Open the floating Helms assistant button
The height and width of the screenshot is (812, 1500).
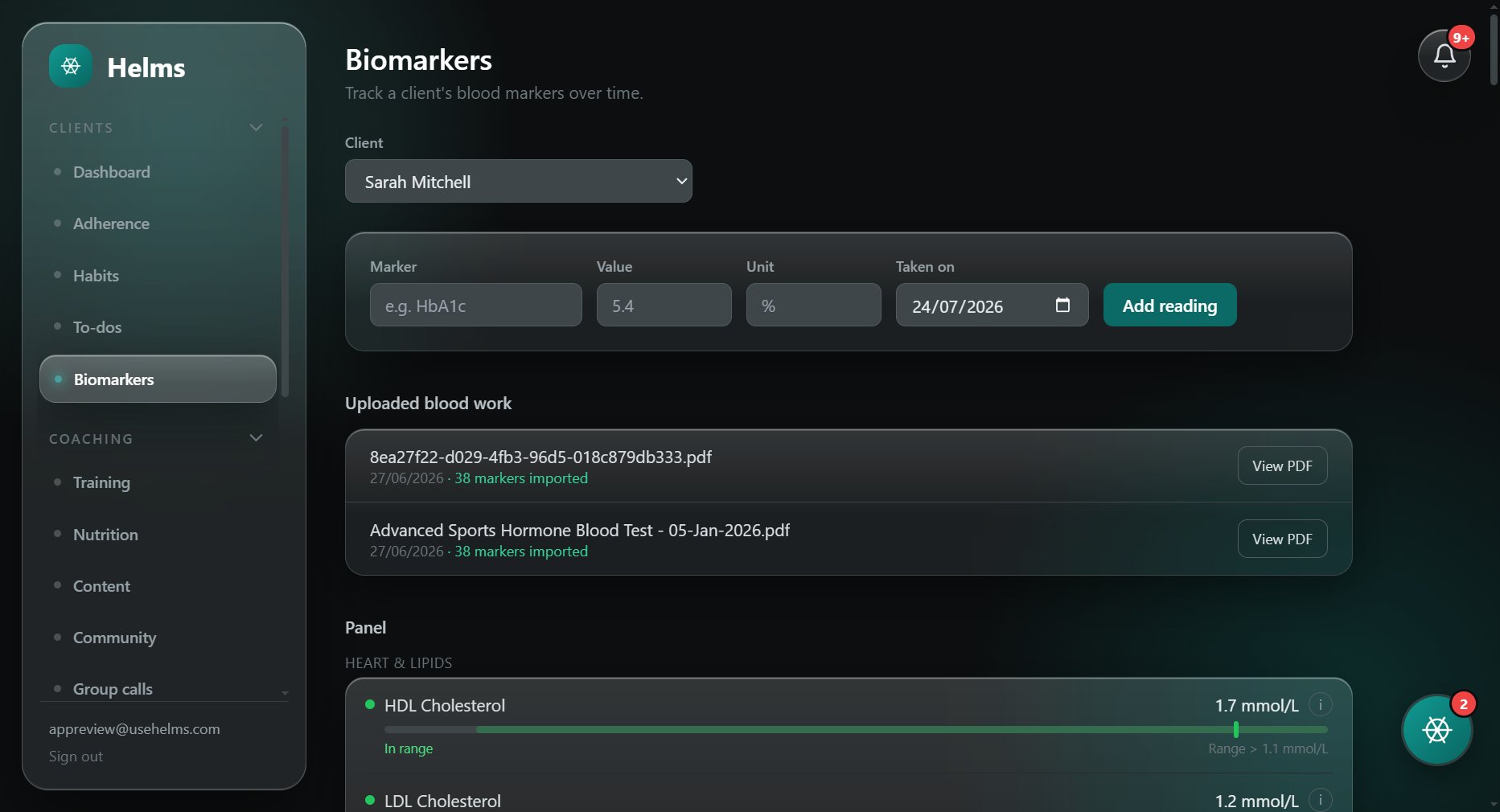click(x=1437, y=730)
